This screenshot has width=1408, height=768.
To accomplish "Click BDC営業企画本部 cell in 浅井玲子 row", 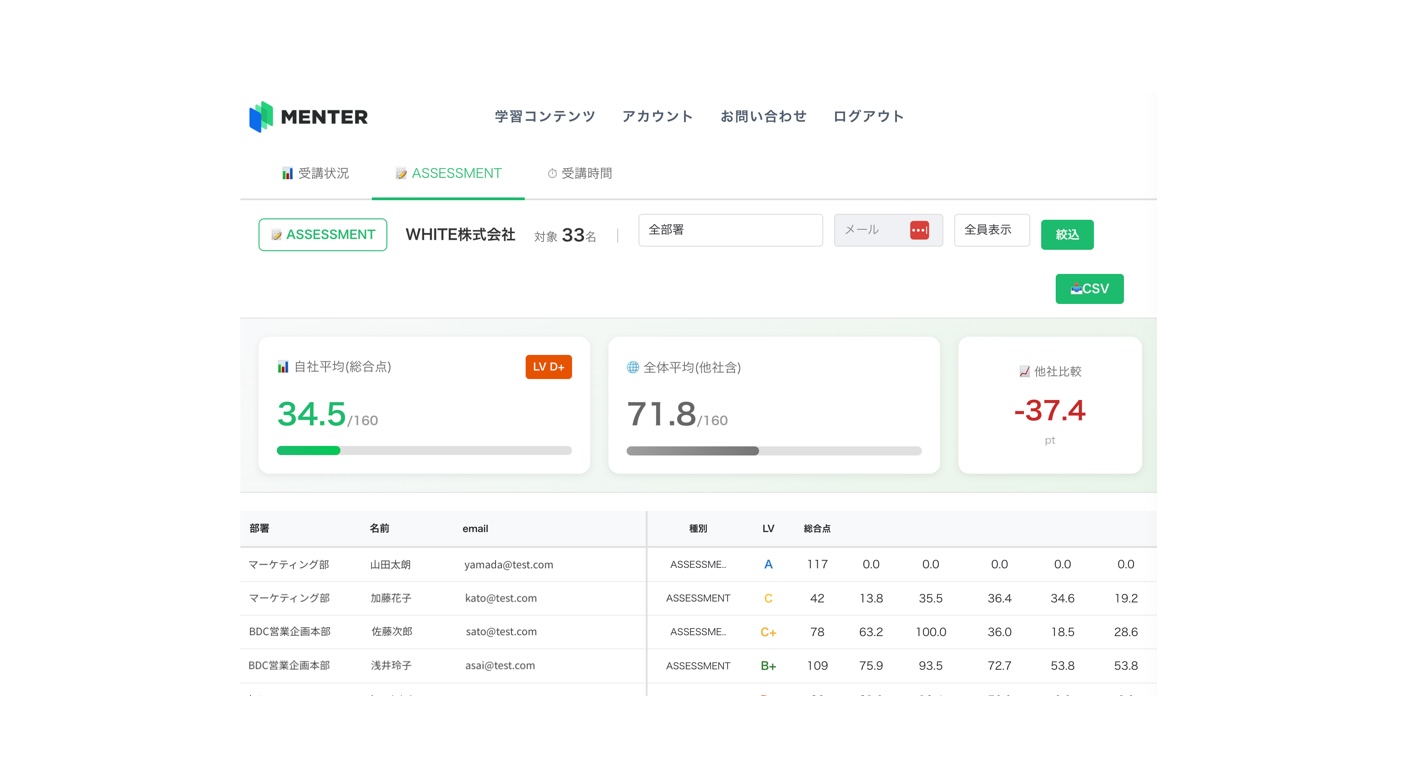I will click(x=289, y=665).
